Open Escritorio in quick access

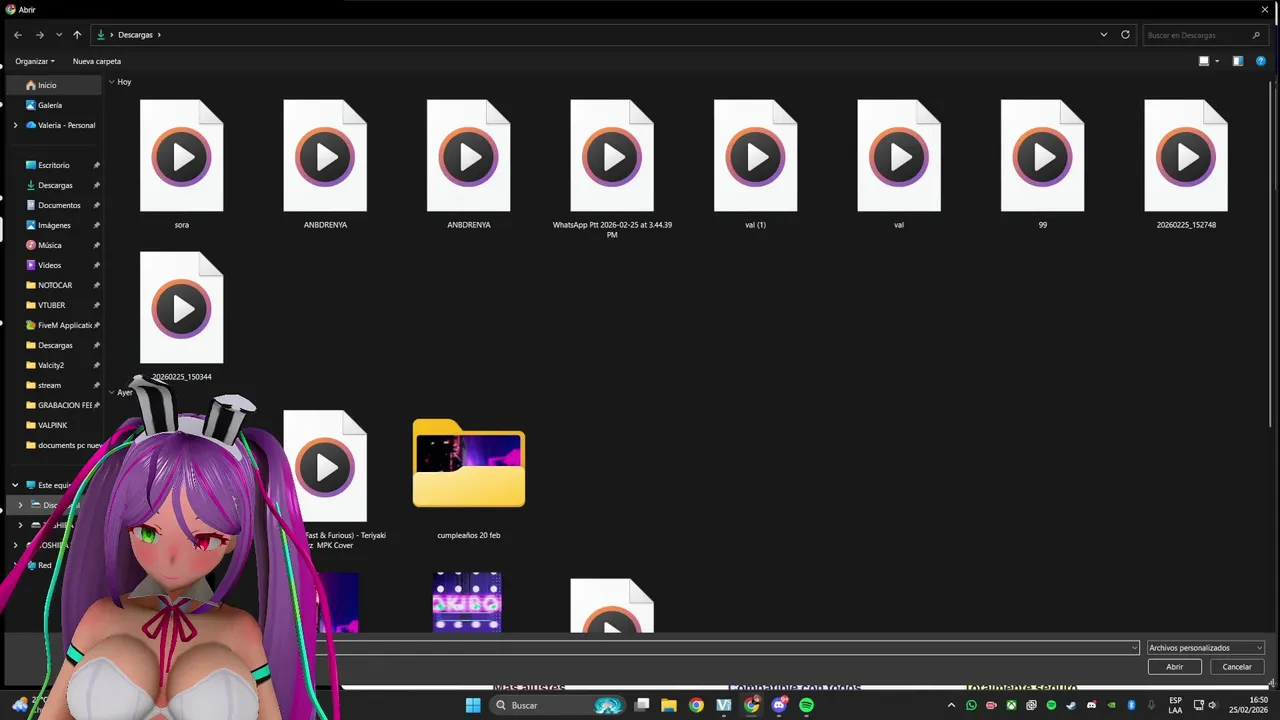coord(53,165)
